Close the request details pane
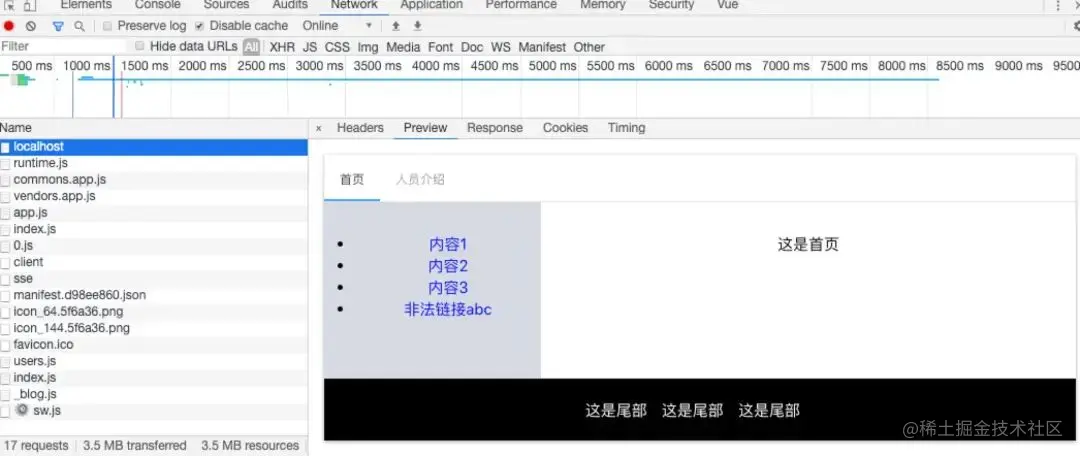1080x456 pixels. click(318, 128)
